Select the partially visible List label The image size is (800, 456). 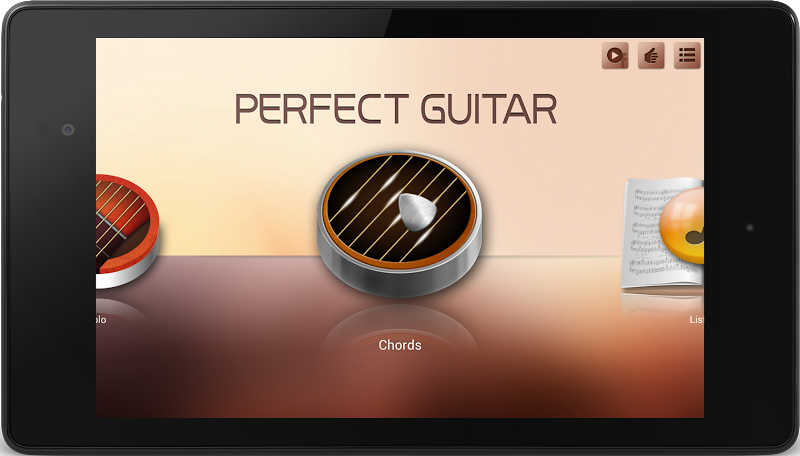click(696, 320)
